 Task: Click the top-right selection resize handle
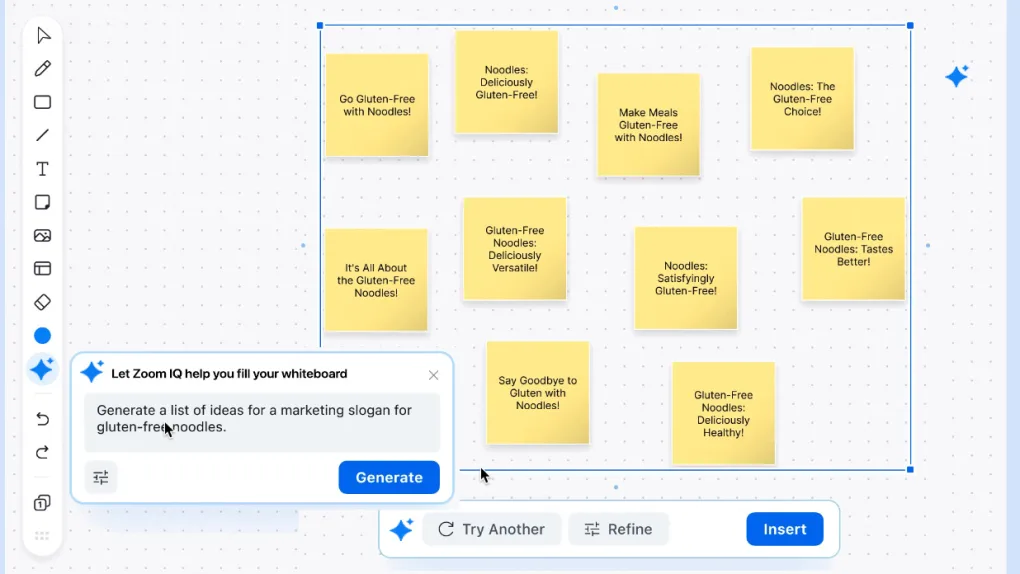pyautogui.click(x=910, y=25)
